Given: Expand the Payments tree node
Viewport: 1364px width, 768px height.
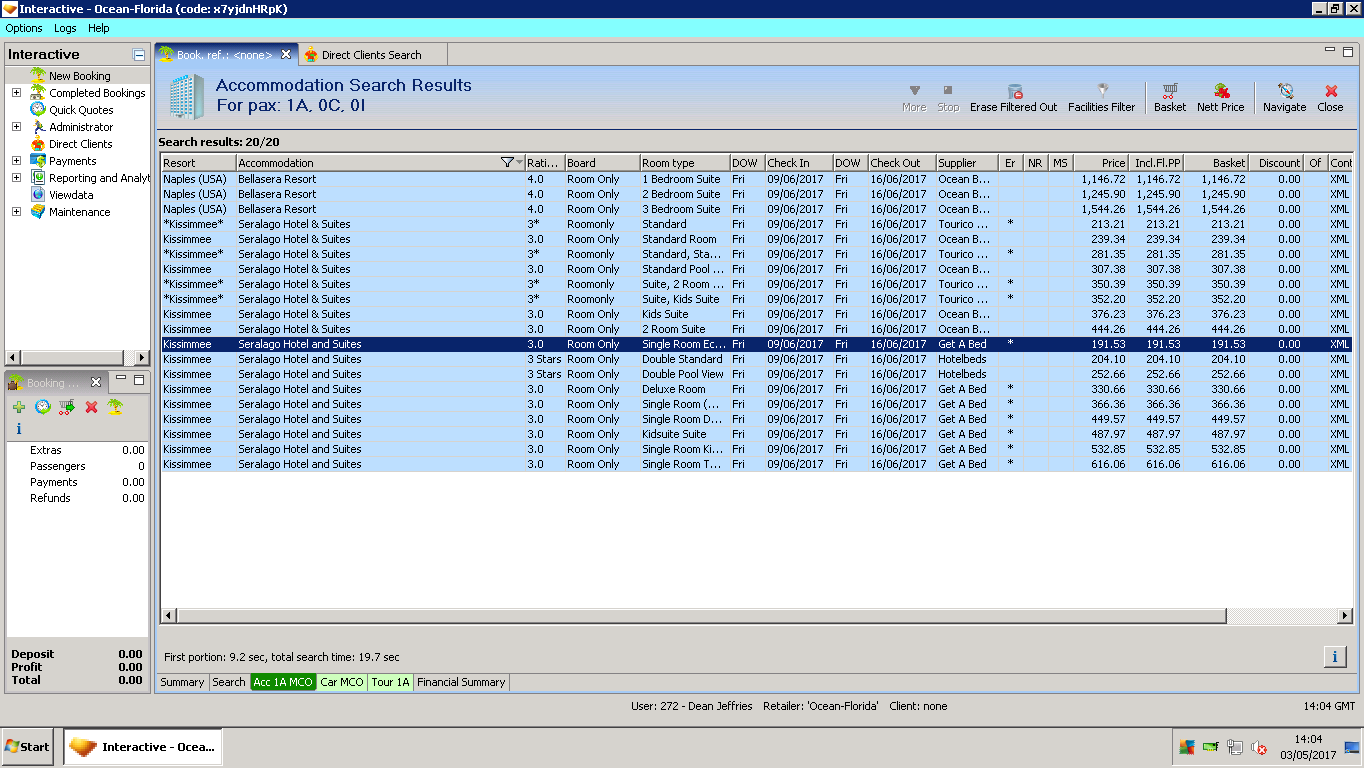Looking at the screenshot, I should [16, 161].
